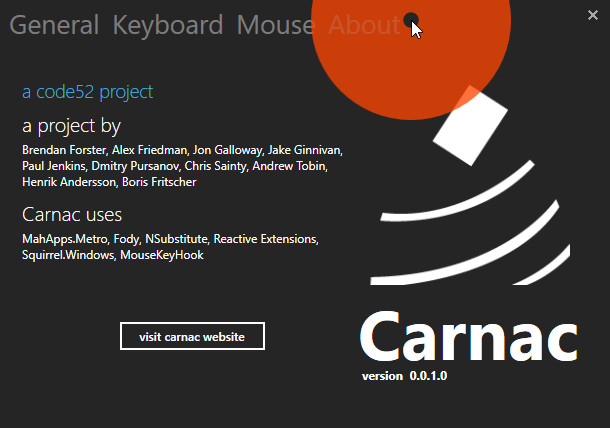The height and width of the screenshot is (428, 610).
Task: Switch to the General tab
Action: click(54, 25)
